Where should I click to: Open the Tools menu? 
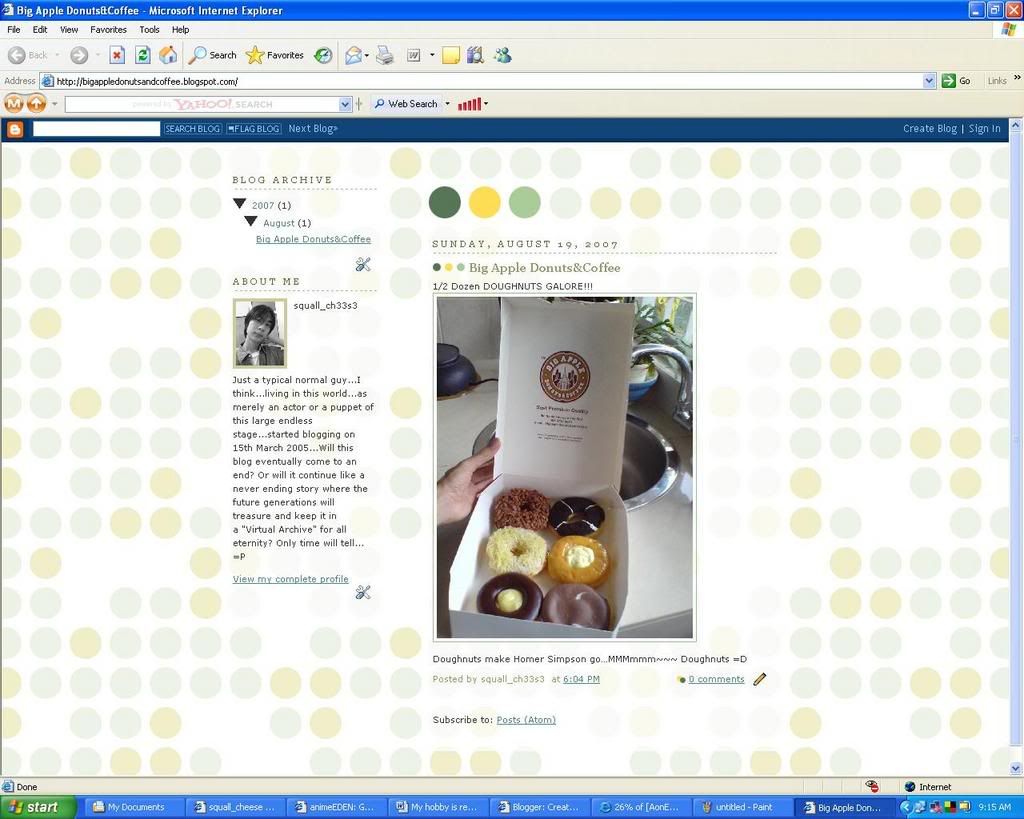click(149, 29)
